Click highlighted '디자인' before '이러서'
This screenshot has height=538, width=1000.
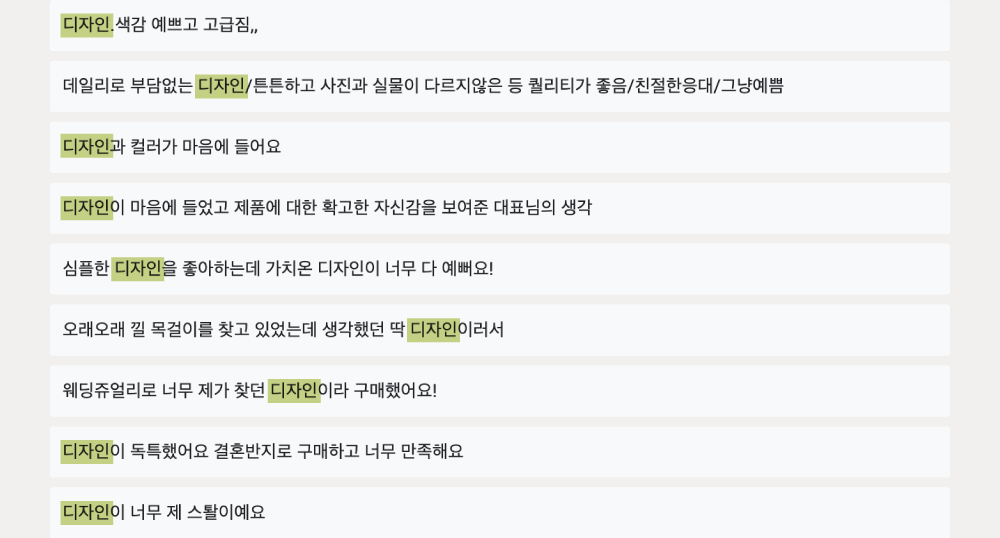pos(434,330)
